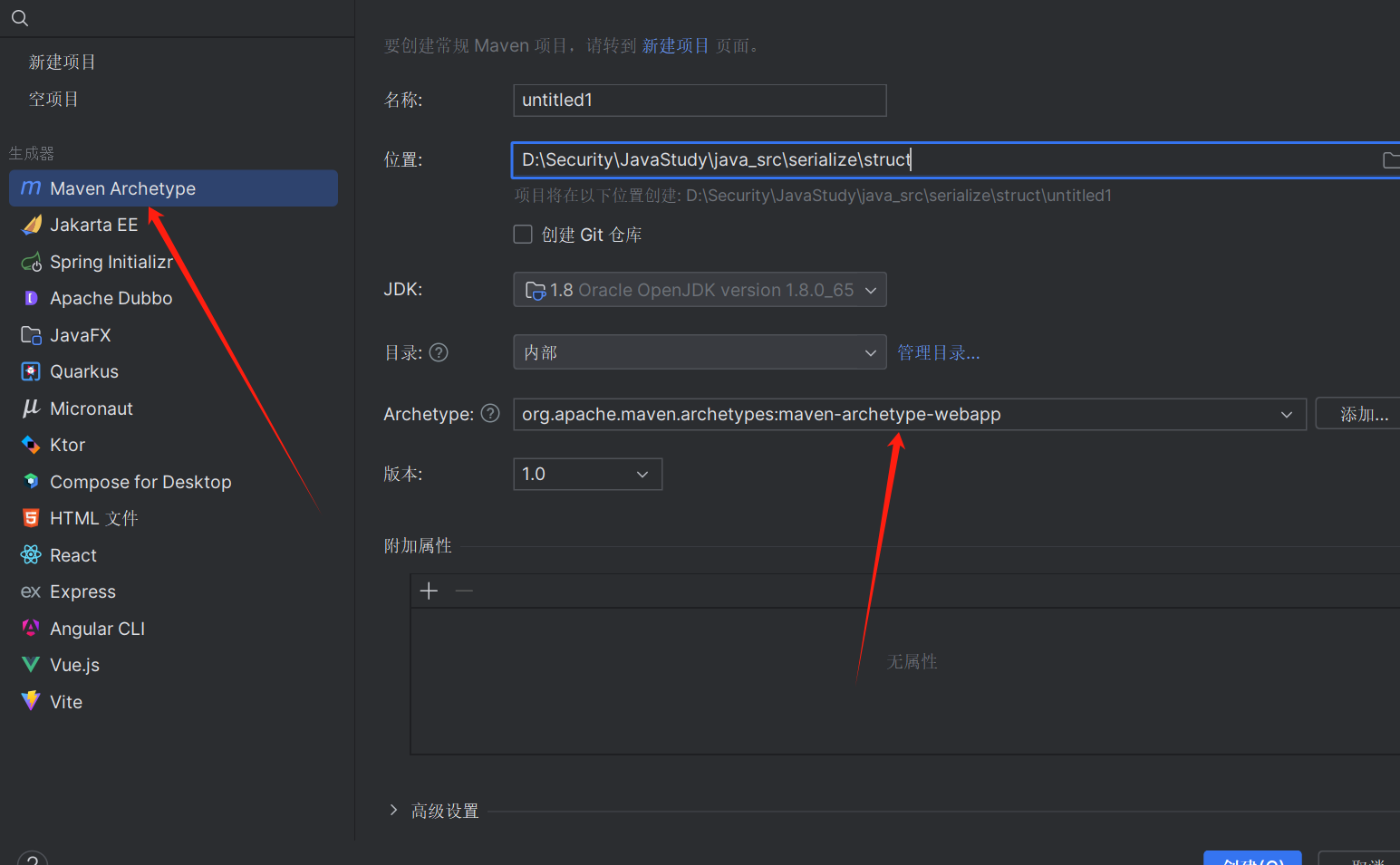Screen dimensions: 1400x865
Task: Select the Jakarta EE generator icon
Action: pyautogui.click(x=31, y=225)
